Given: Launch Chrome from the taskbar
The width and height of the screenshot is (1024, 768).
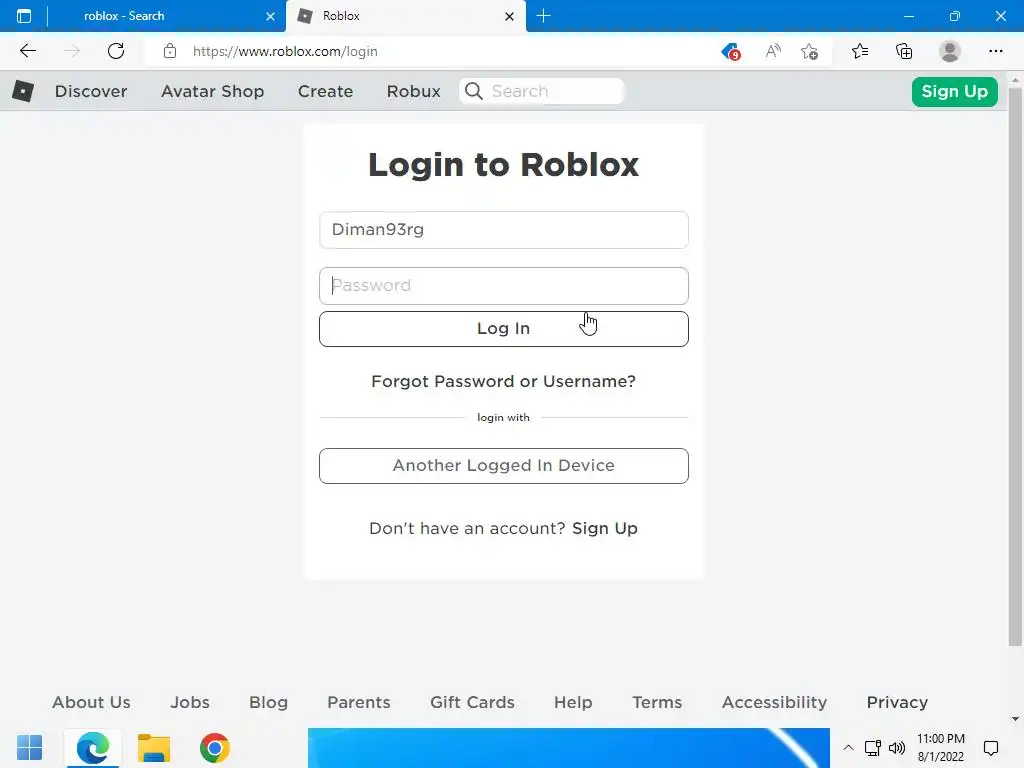Looking at the screenshot, I should pos(215,748).
